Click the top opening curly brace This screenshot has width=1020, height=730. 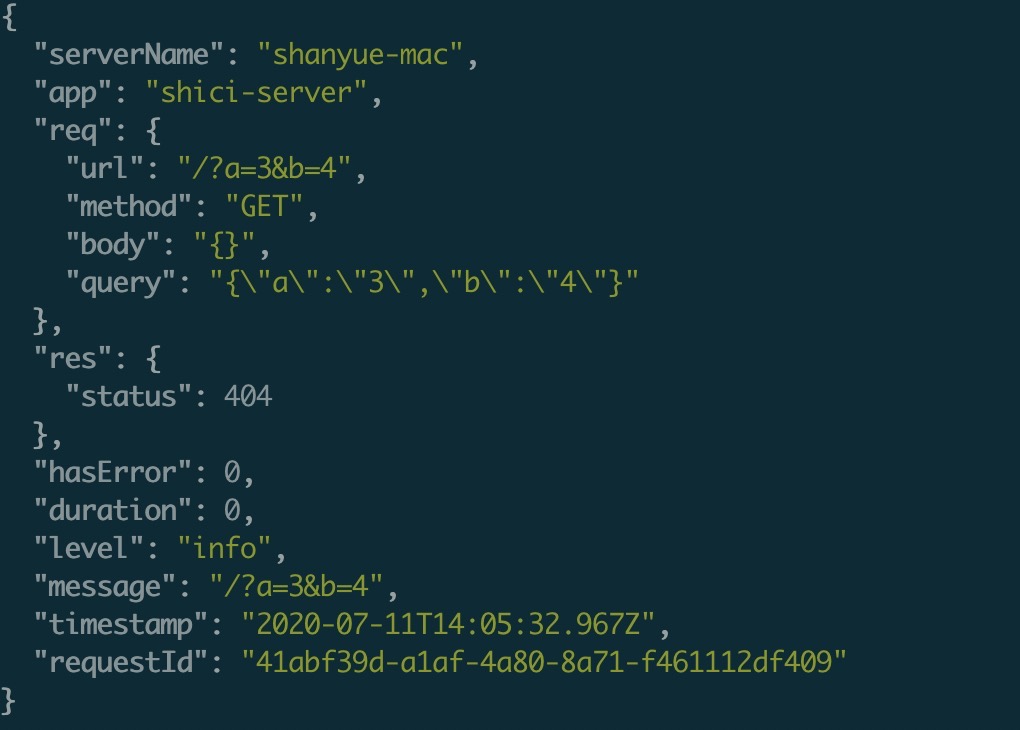coord(10,18)
